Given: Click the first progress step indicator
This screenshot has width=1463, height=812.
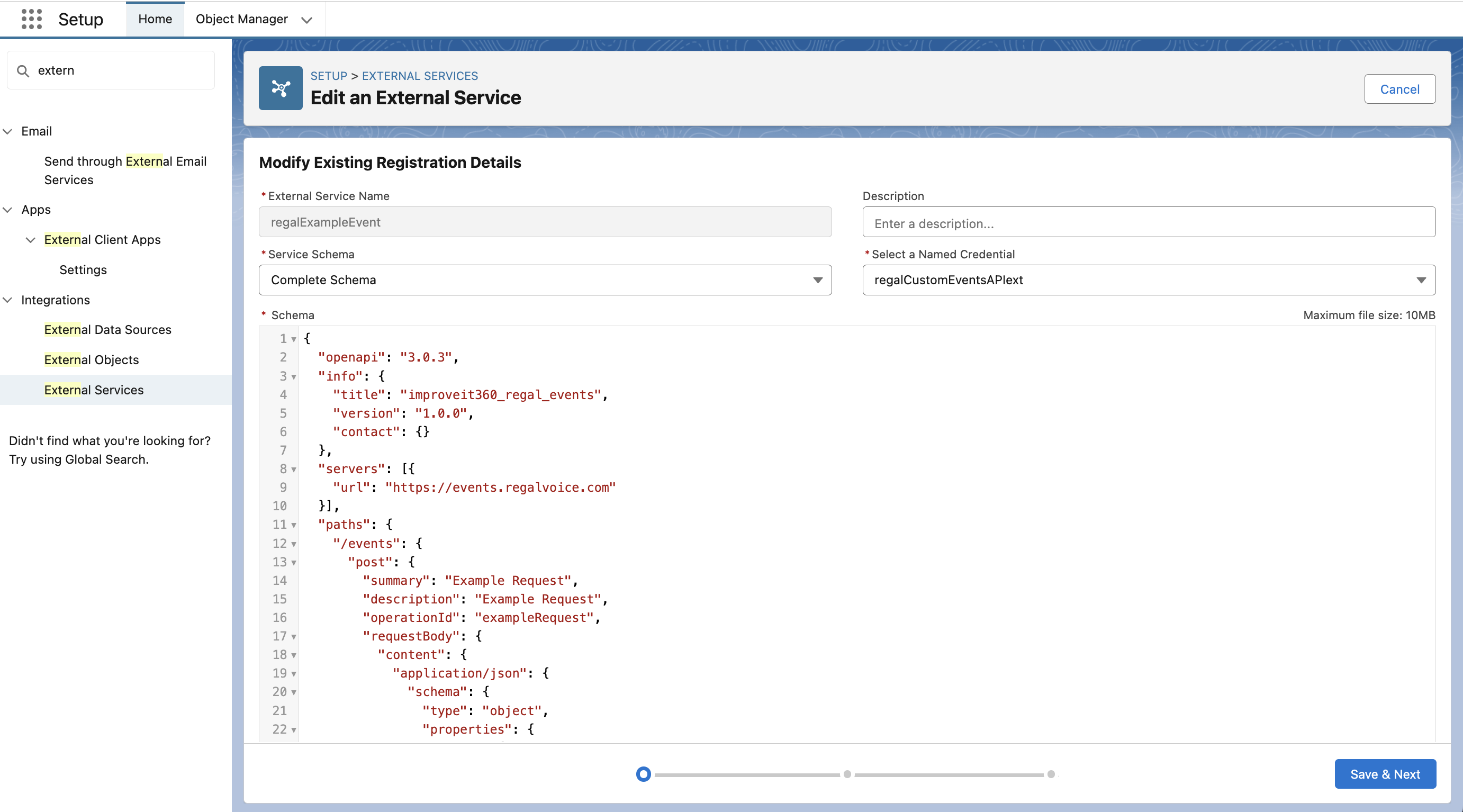Looking at the screenshot, I should 643,774.
